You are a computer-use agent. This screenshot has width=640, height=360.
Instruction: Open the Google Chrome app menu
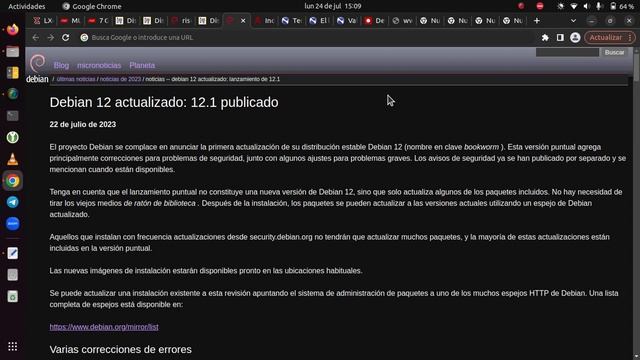[x=92, y=6]
